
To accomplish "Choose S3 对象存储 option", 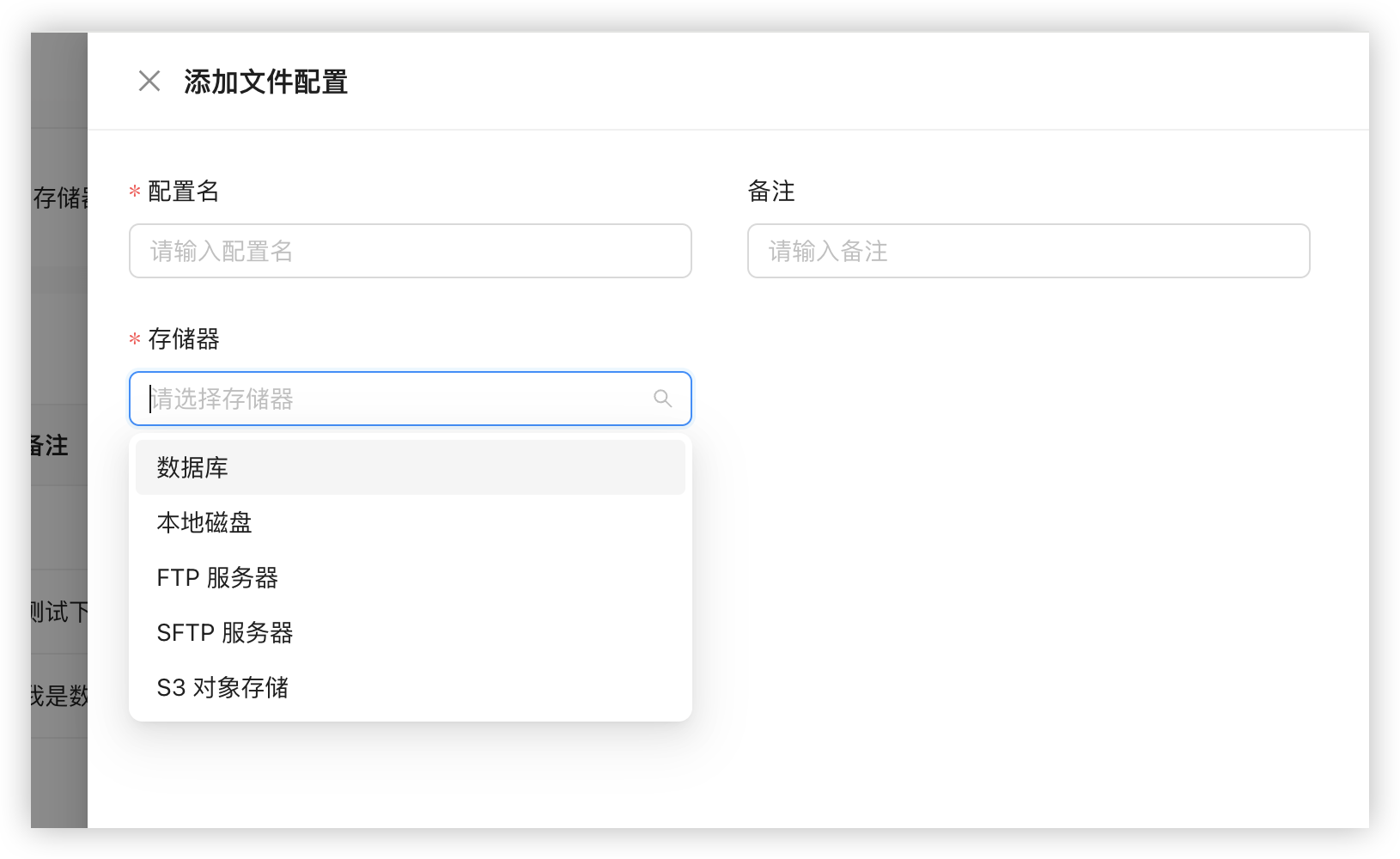I will pyautogui.click(x=222, y=687).
